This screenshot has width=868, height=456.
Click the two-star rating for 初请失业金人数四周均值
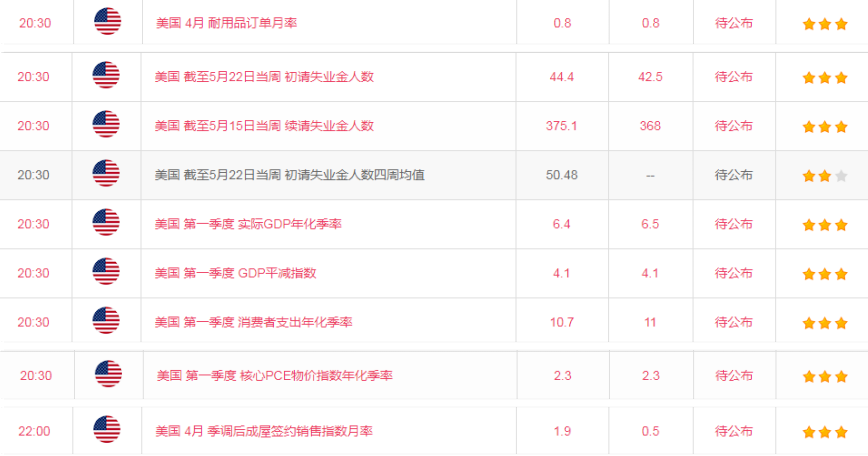pyautogui.click(x=824, y=175)
